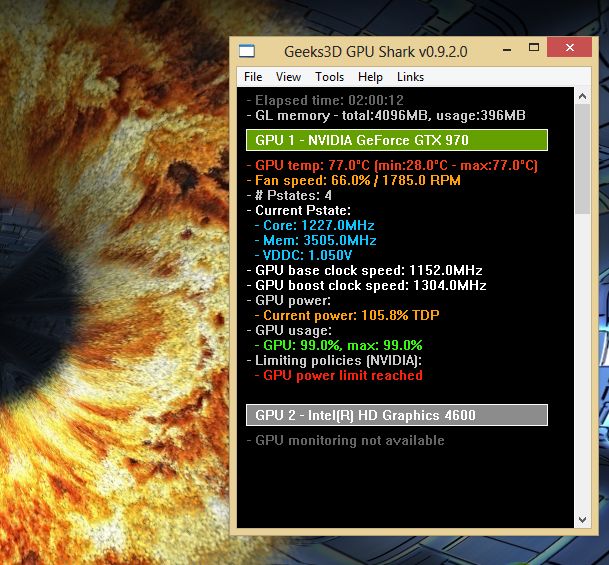This screenshot has width=609, height=565.
Task: Maximize the GPU Shark window
Action: click(x=534, y=48)
